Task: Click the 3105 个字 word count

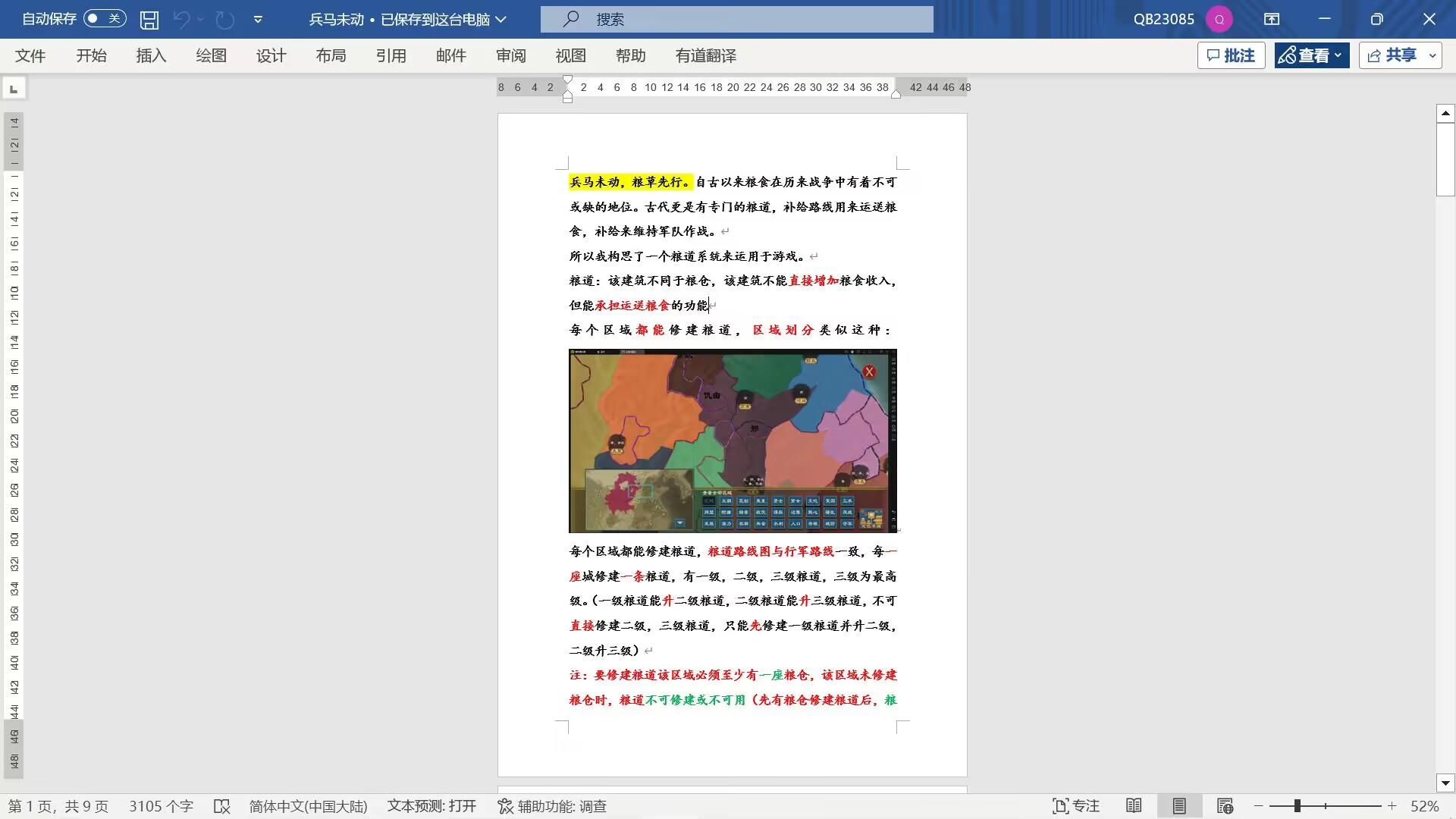Action: pyautogui.click(x=161, y=806)
